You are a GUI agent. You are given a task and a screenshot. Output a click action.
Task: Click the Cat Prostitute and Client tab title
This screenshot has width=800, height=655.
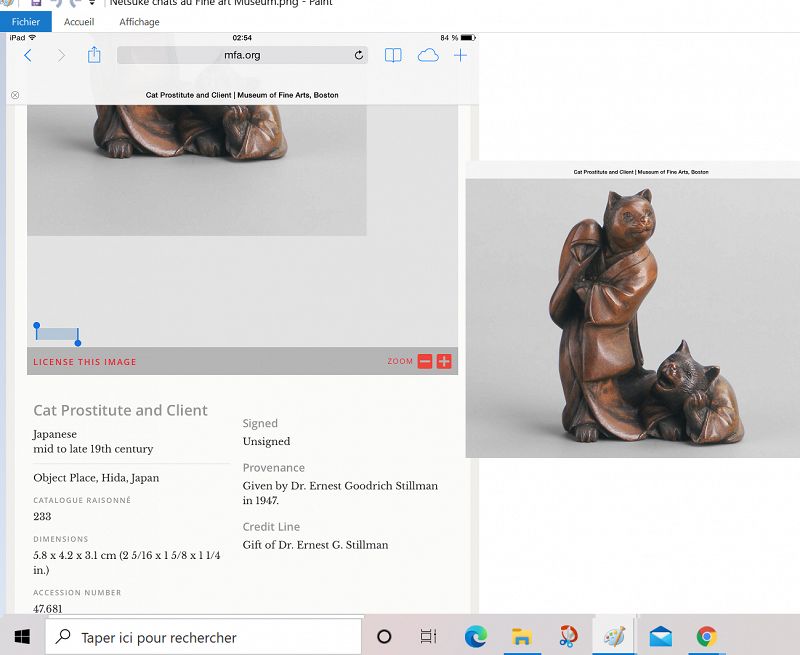[242, 95]
